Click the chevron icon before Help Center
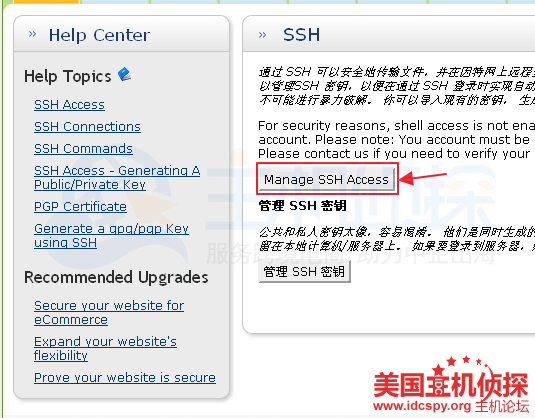This screenshot has width=535, height=418. click(x=32, y=34)
